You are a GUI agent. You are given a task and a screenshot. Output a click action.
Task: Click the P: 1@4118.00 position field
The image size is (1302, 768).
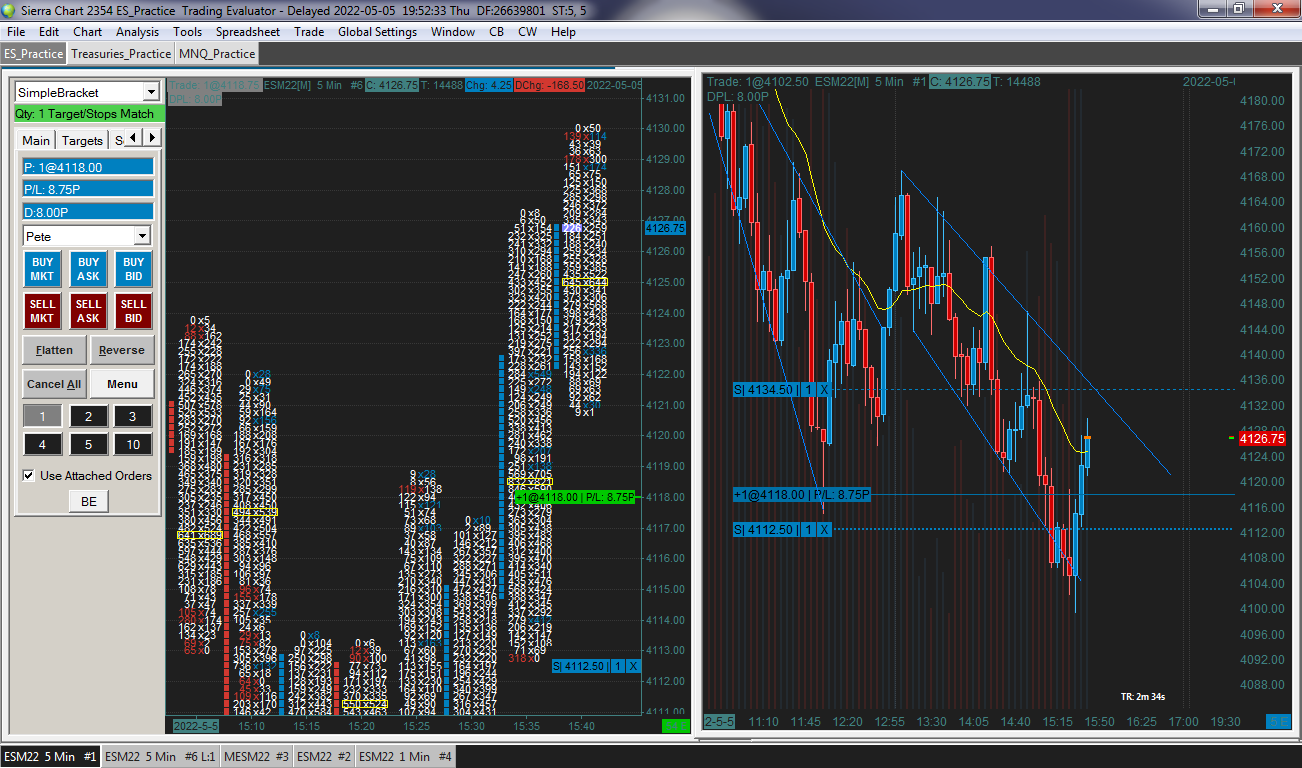point(88,167)
